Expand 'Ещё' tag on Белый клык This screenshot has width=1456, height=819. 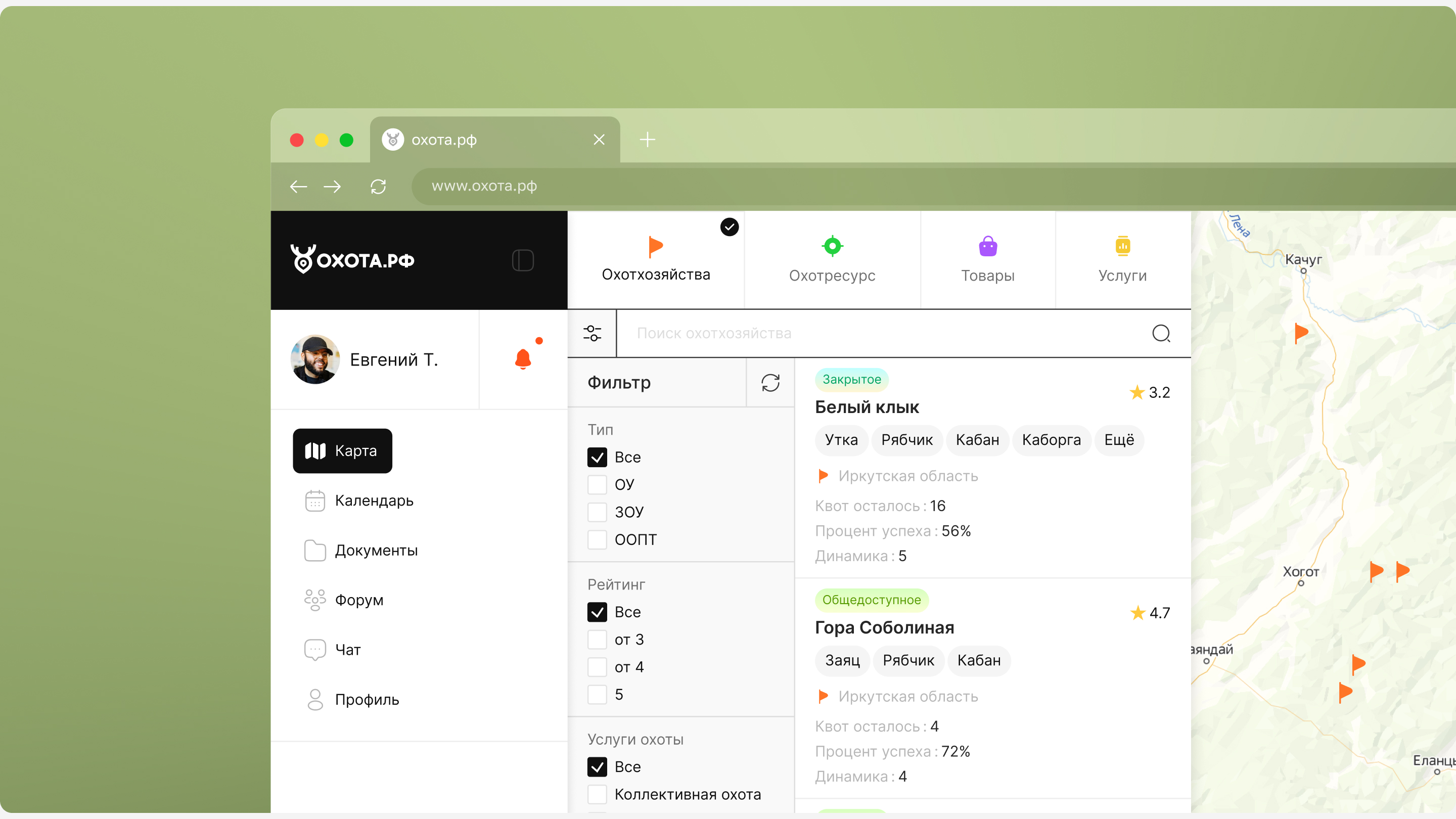tap(1119, 440)
